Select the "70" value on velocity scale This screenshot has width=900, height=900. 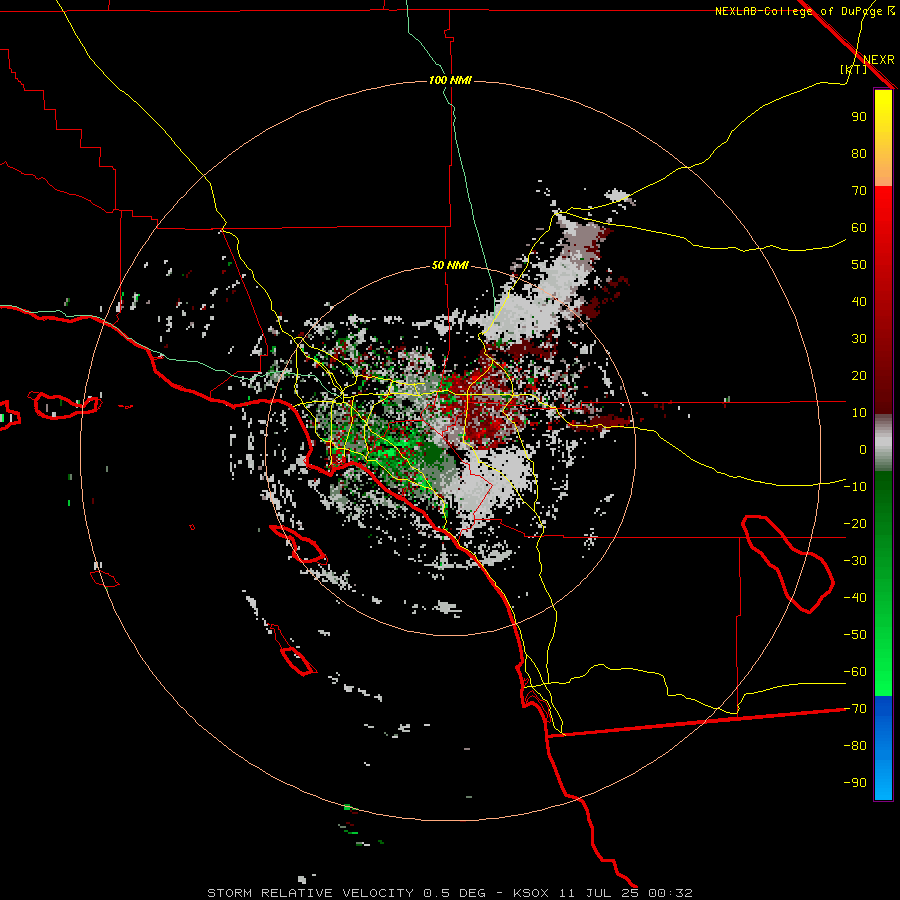pyautogui.click(x=859, y=191)
